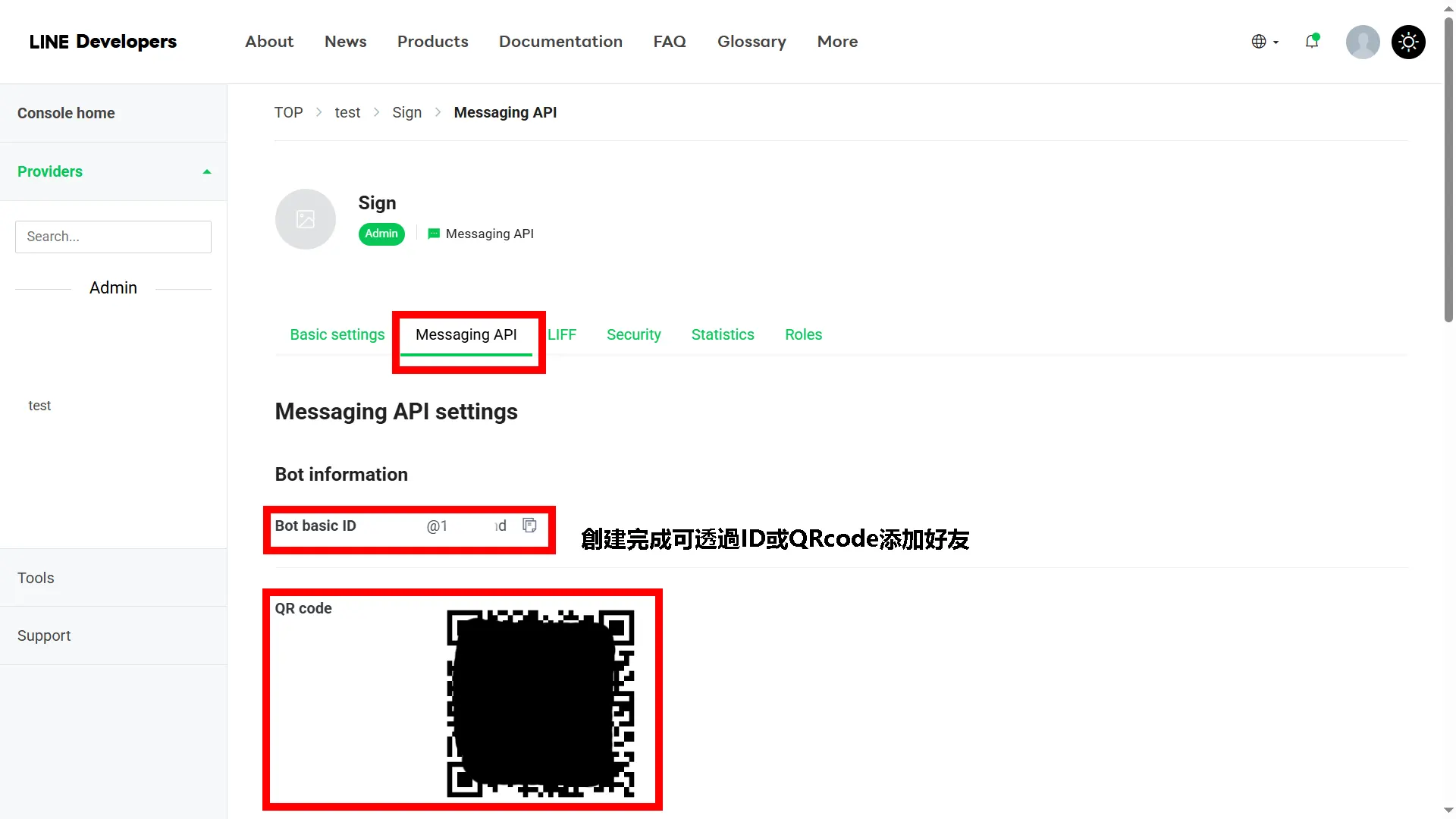Open the Documentation menu item
This screenshot has height=819, width=1456.
(x=560, y=42)
